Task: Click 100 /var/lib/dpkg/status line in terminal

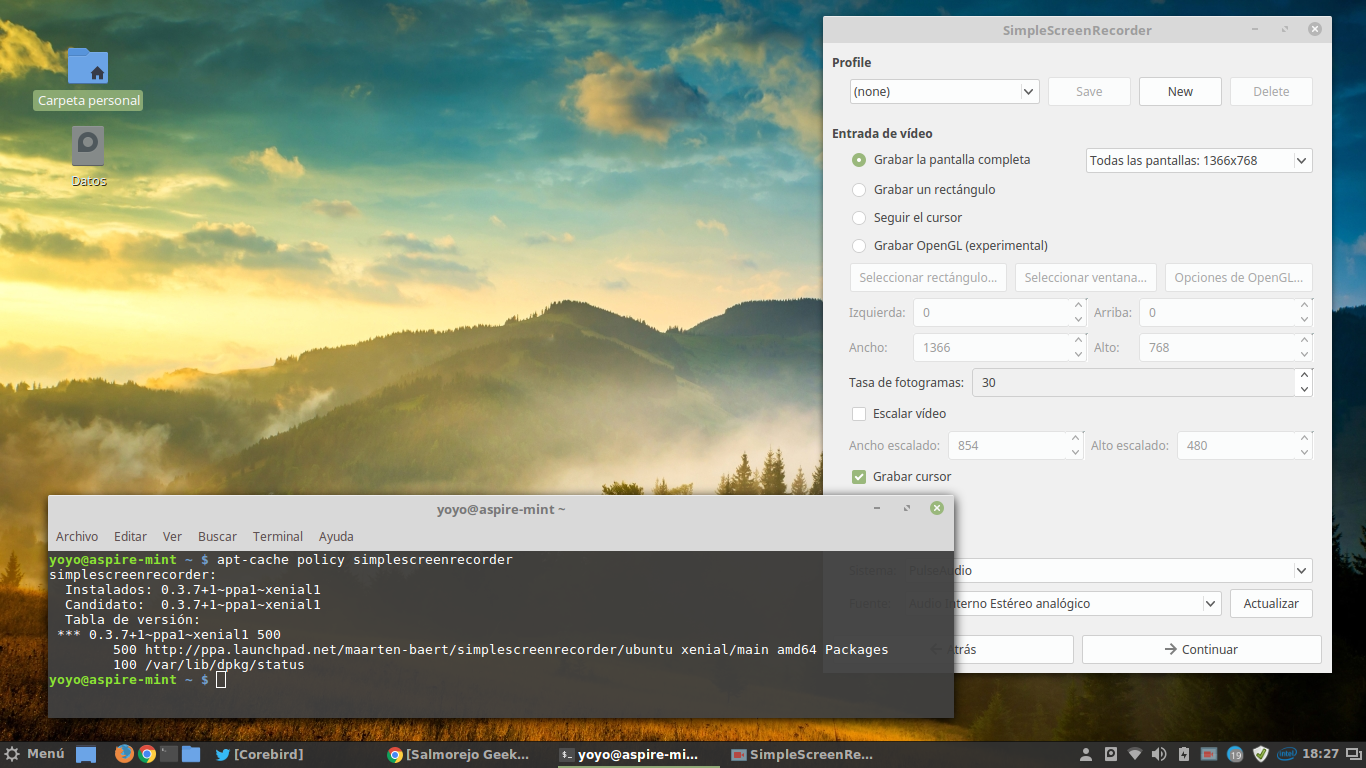Action: coord(209,665)
